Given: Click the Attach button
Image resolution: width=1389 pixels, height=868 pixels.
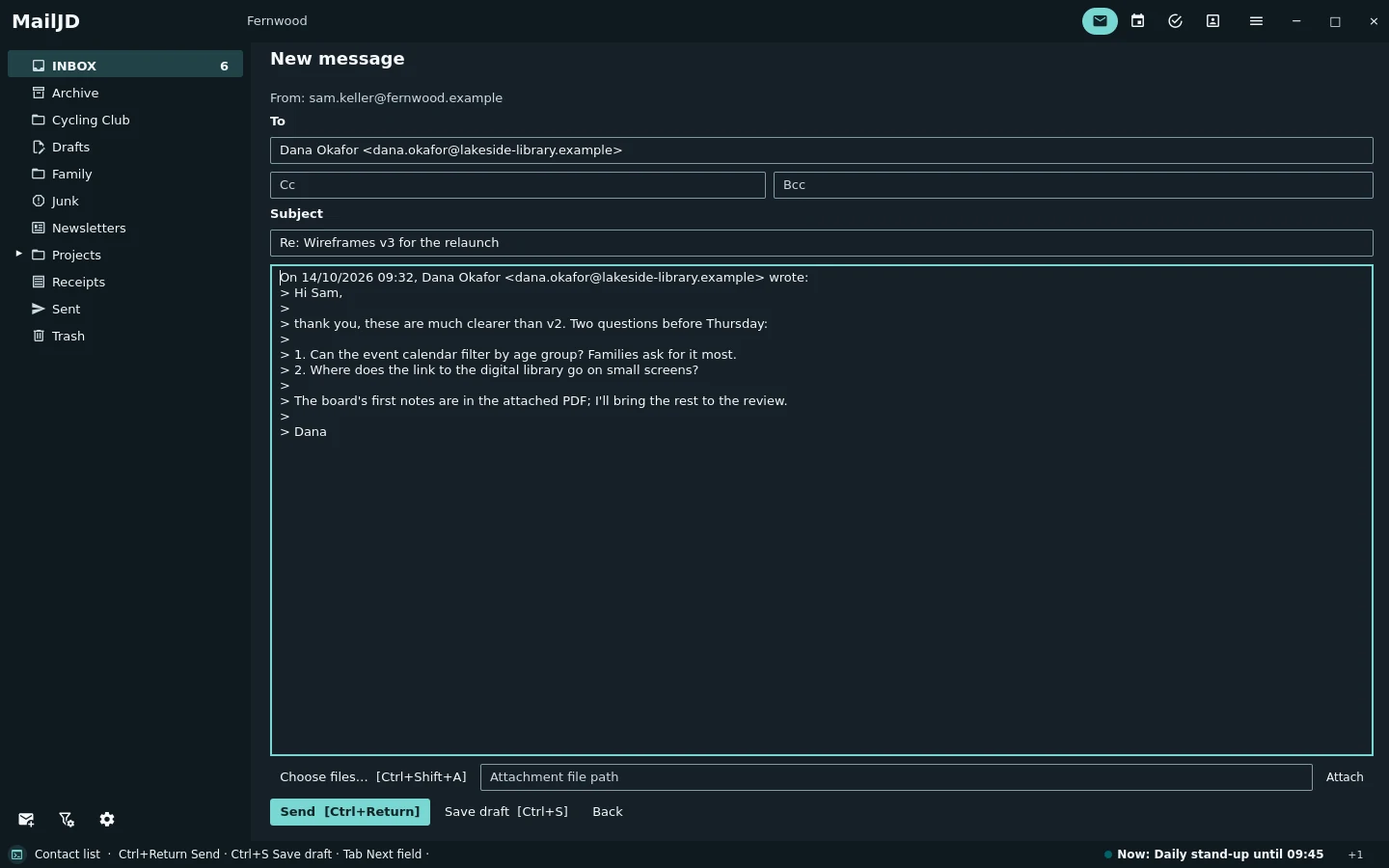Looking at the screenshot, I should tap(1345, 777).
